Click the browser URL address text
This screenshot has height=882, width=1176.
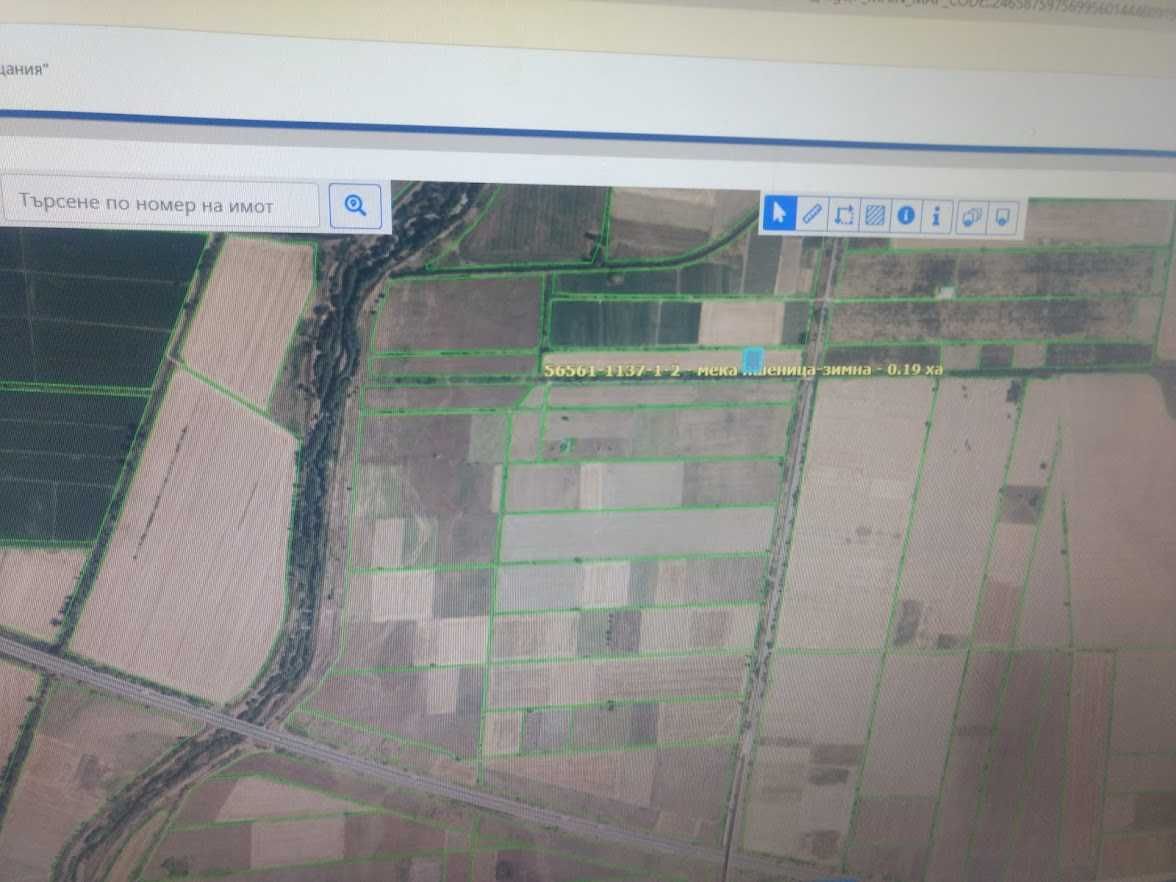[x=990, y=9]
